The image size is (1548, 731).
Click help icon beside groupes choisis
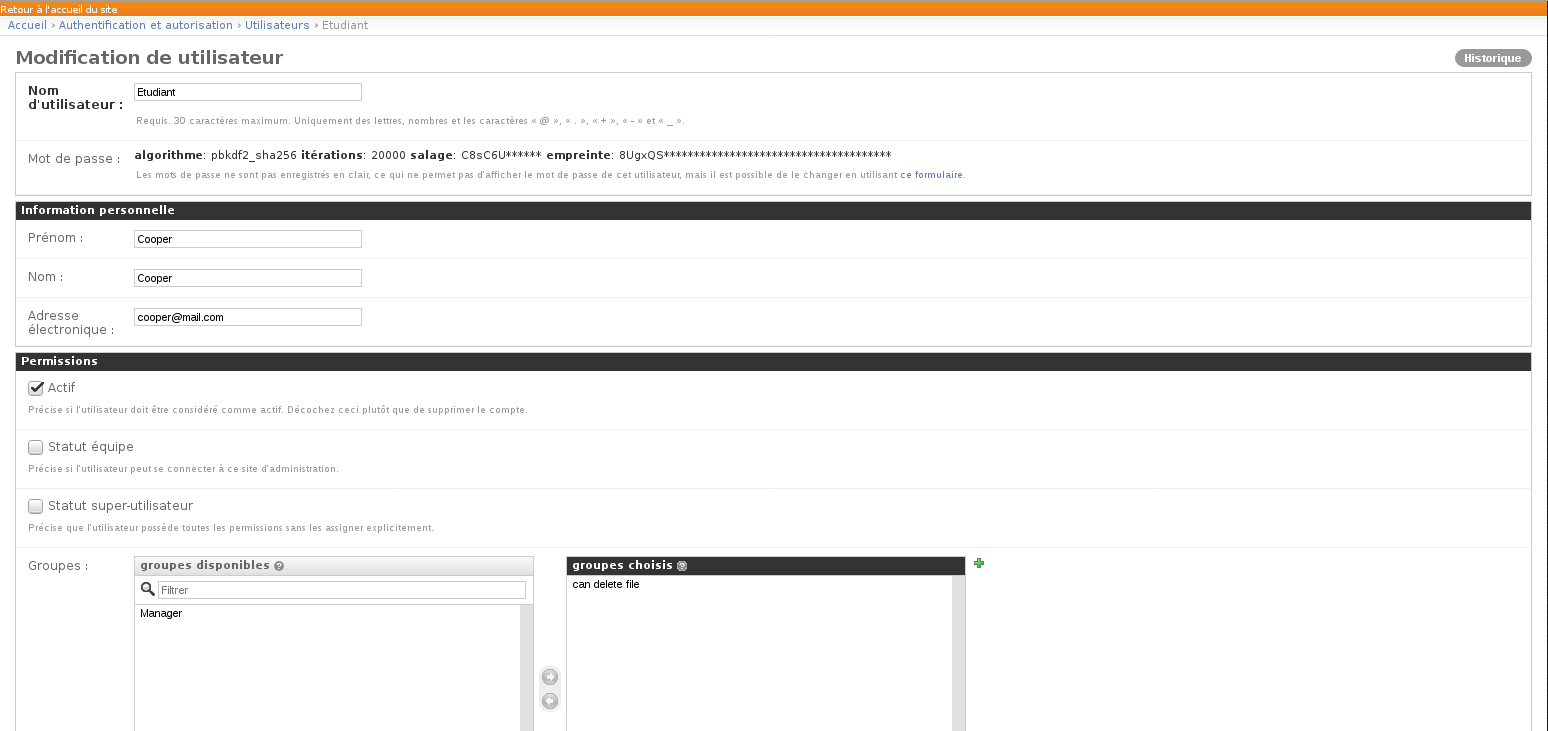click(x=682, y=566)
